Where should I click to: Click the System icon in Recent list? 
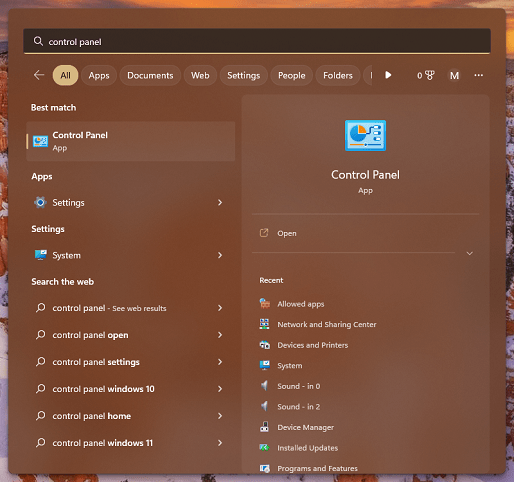coord(265,365)
